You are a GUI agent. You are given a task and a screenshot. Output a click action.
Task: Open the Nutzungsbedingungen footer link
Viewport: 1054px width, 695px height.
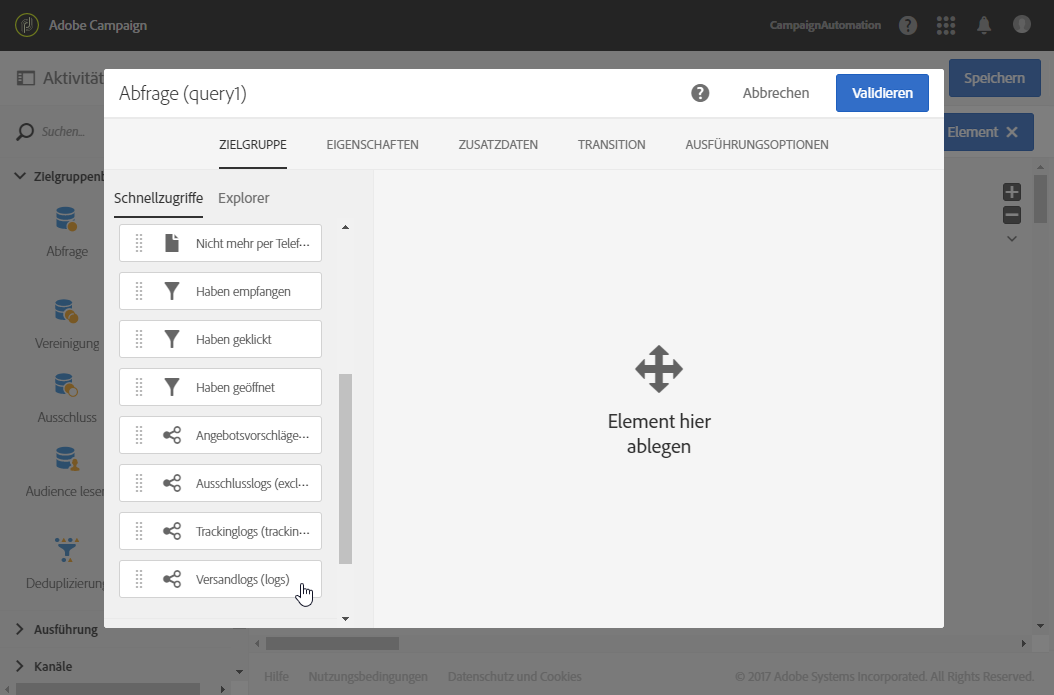[368, 676]
